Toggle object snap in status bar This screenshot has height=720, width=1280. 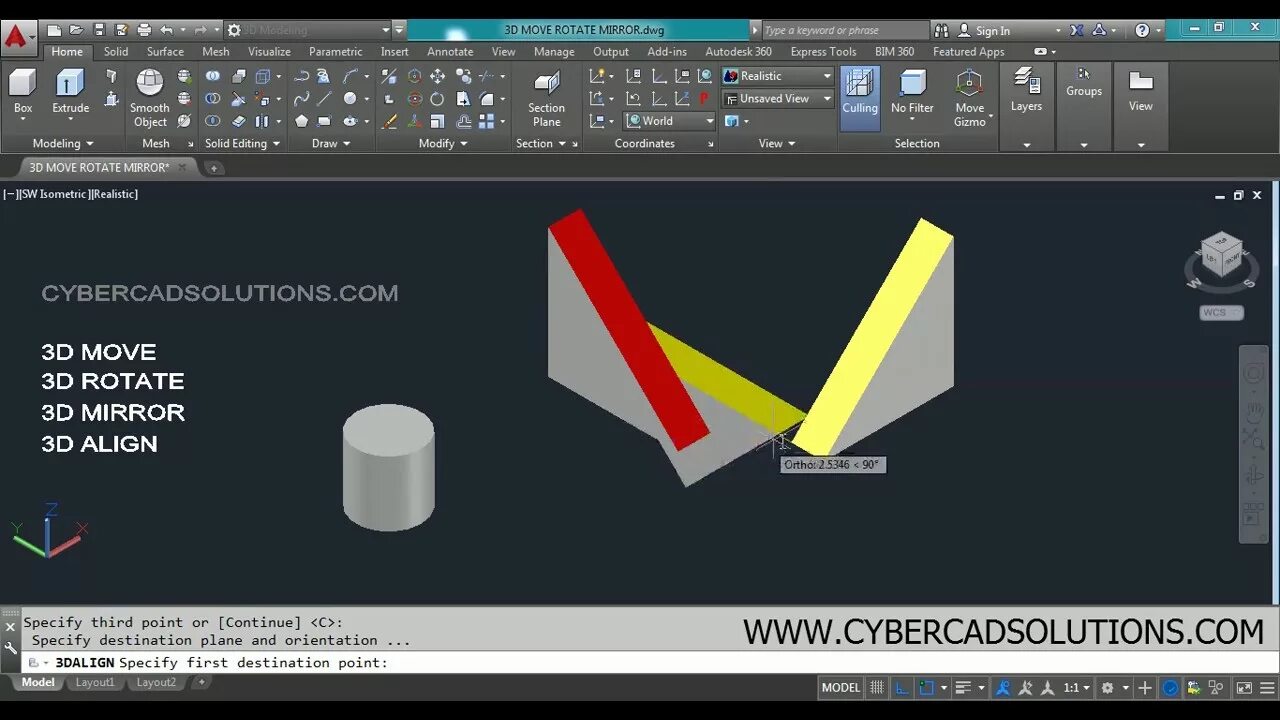pyautogui.click(x=926, y=687)
